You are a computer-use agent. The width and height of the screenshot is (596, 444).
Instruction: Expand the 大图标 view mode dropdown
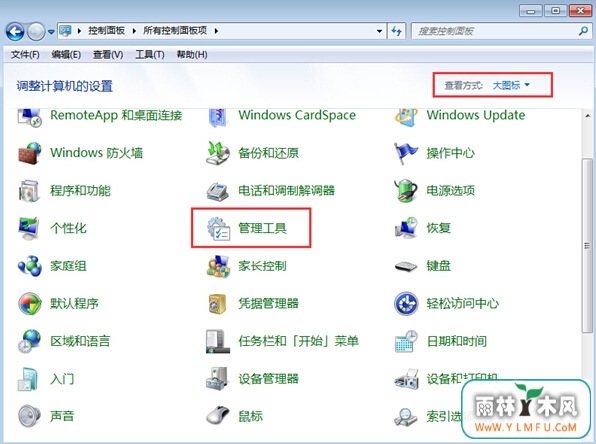point(511,85)
